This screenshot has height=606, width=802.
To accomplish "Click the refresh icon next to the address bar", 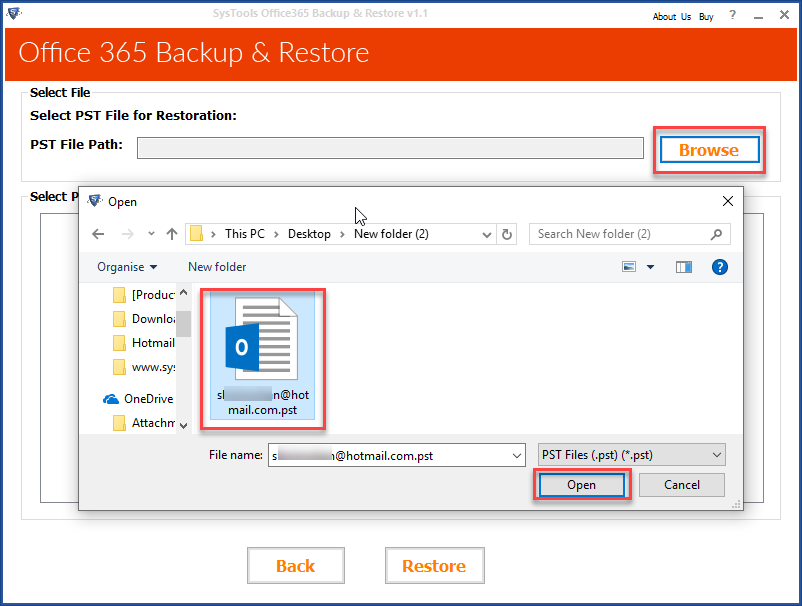I will [509, 233].
